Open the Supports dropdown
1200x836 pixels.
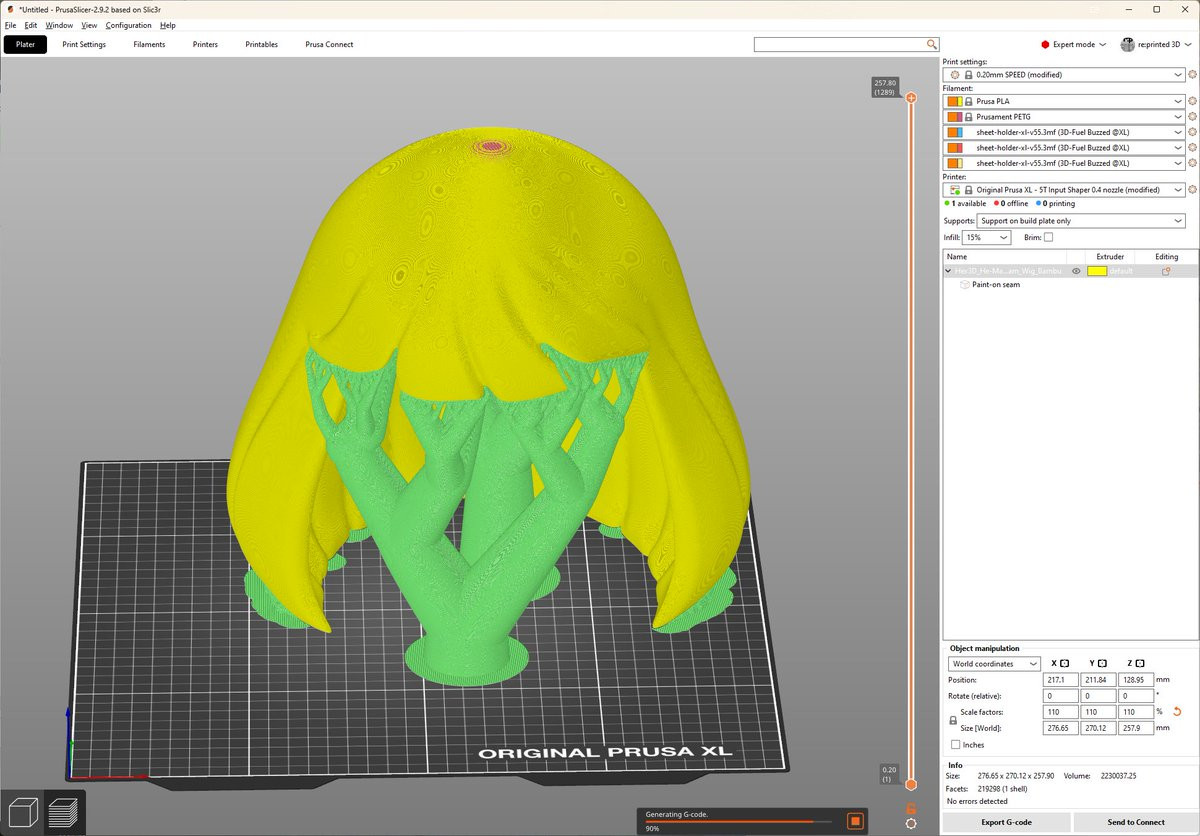(1081, 221)
